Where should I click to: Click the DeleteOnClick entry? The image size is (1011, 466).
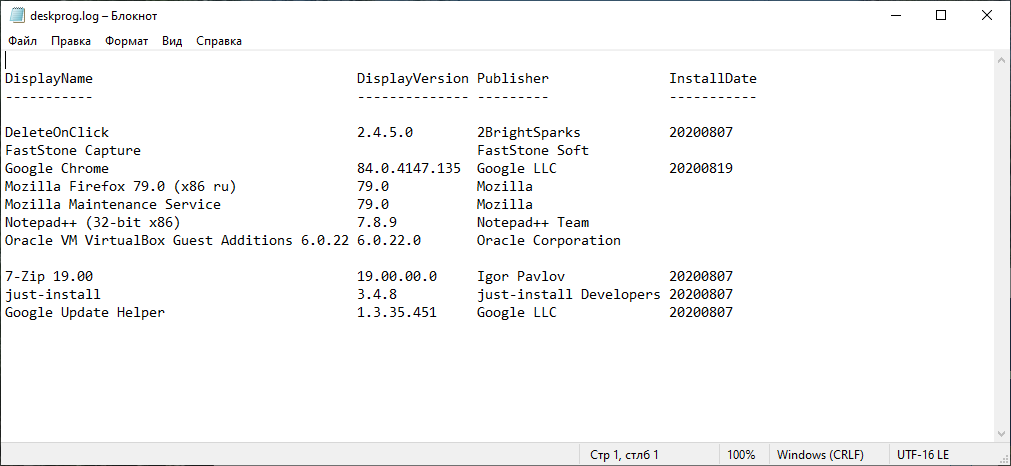(x=57, y=133)
